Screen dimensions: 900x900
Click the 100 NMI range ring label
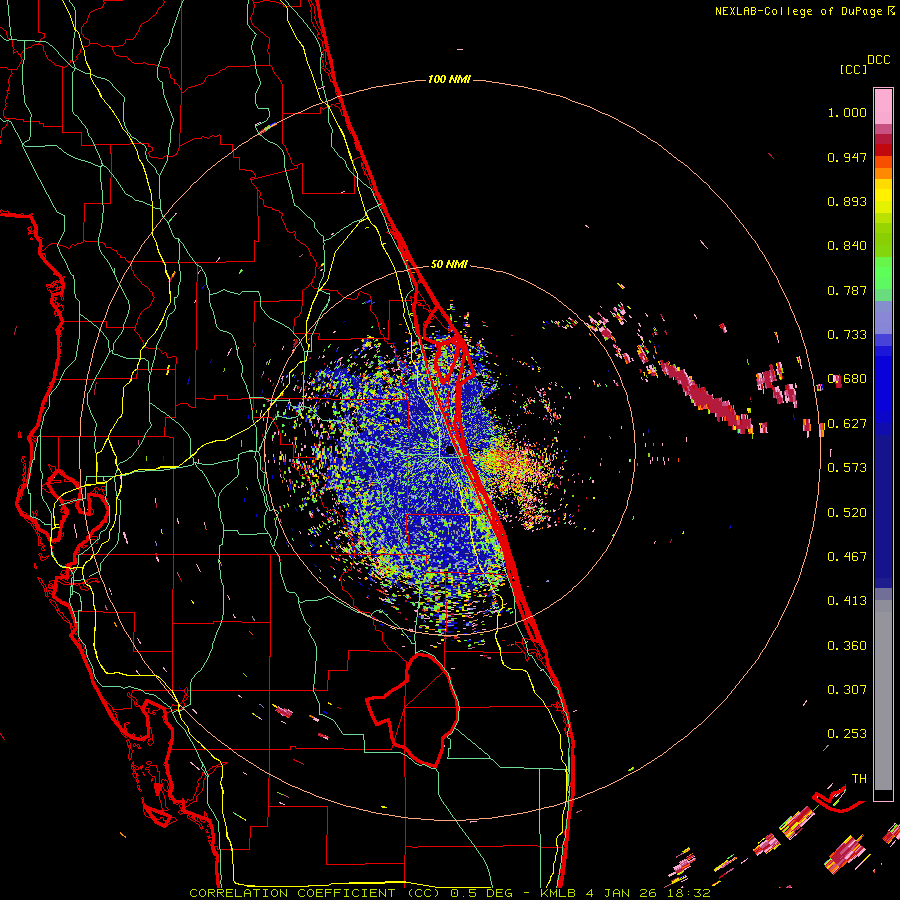449,79
